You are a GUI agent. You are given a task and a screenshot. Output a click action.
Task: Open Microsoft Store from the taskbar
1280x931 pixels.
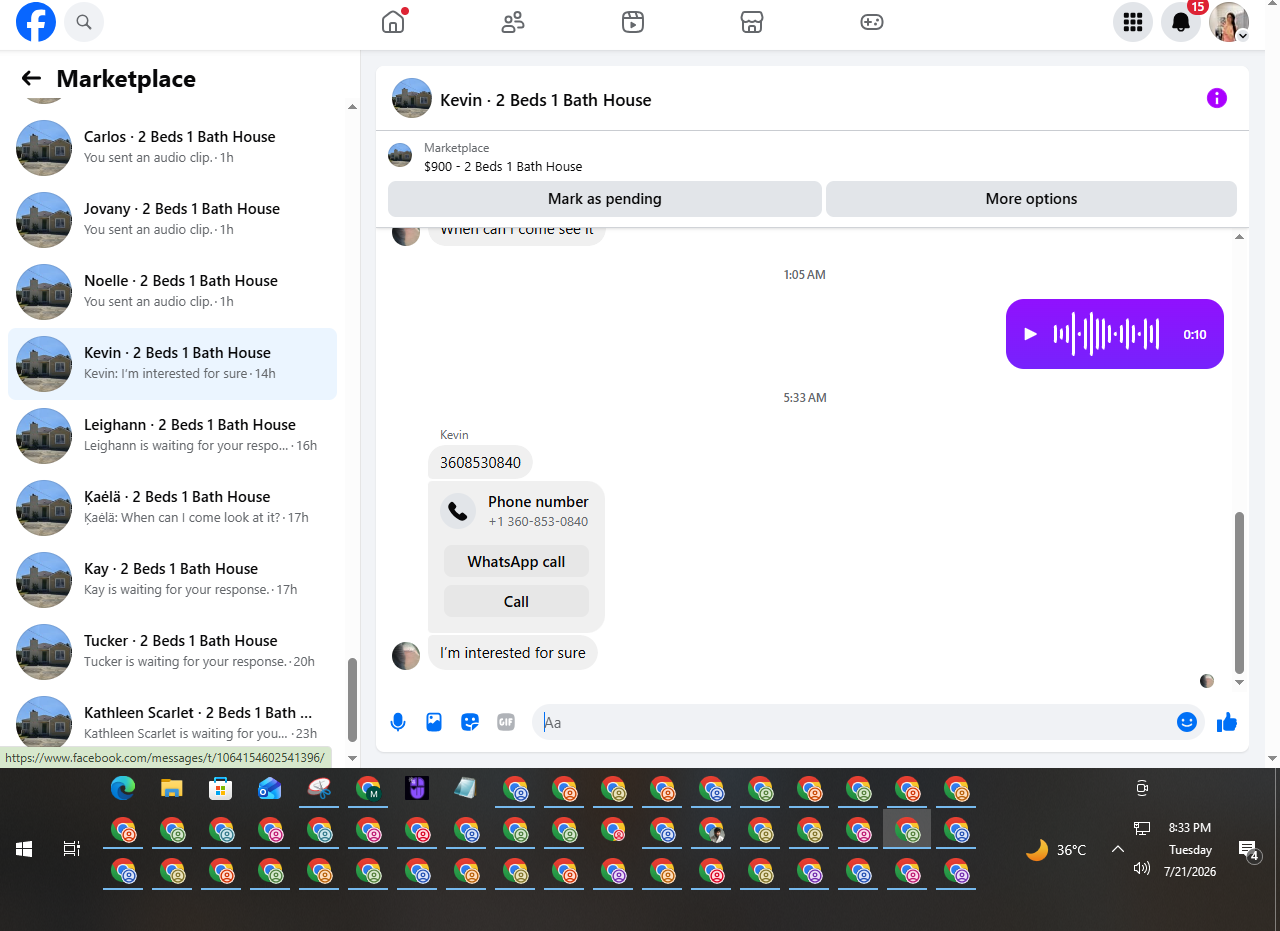pyautogui.click(x=221, y=789)
